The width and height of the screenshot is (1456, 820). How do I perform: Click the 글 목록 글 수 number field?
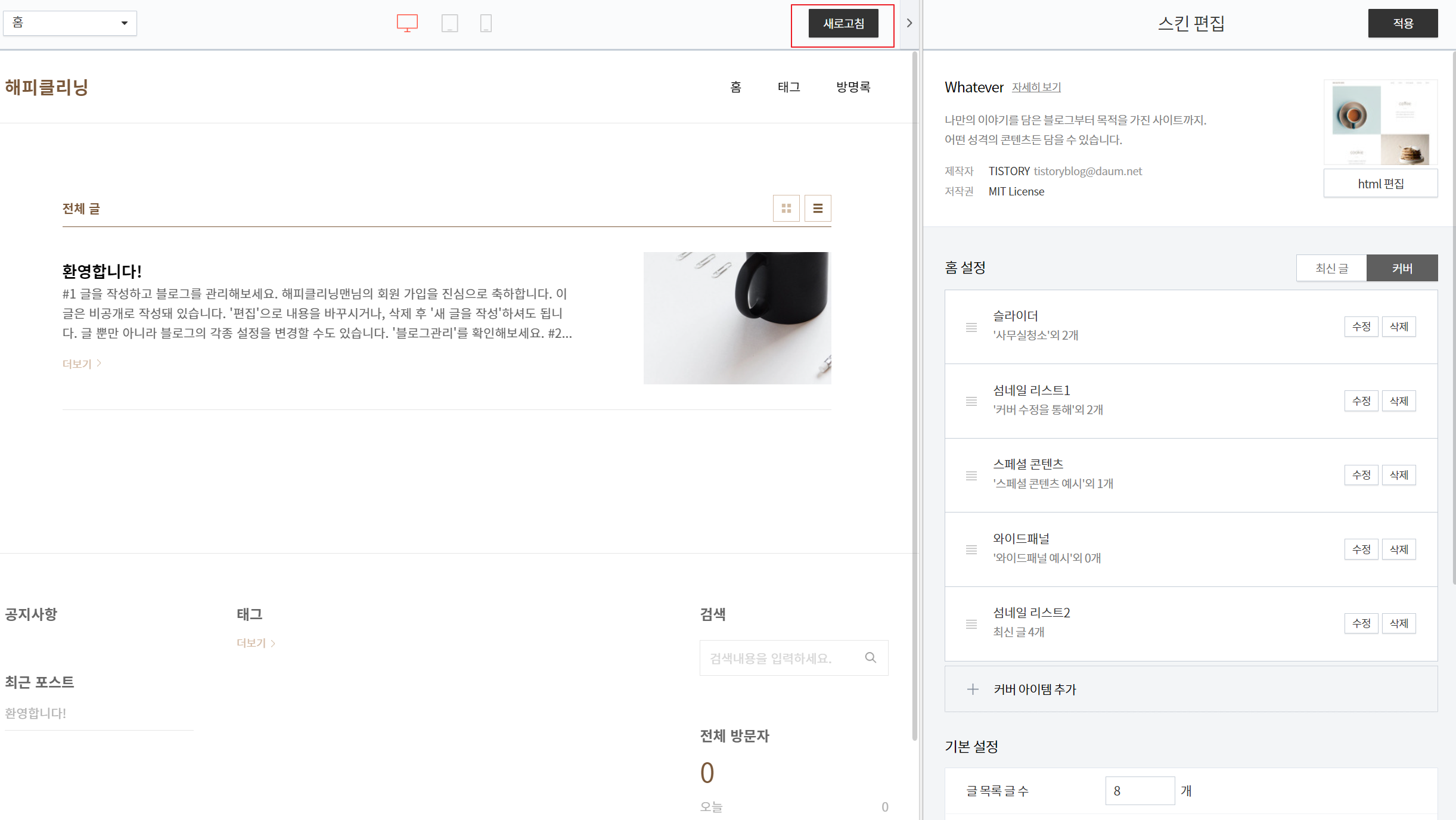1139,791
